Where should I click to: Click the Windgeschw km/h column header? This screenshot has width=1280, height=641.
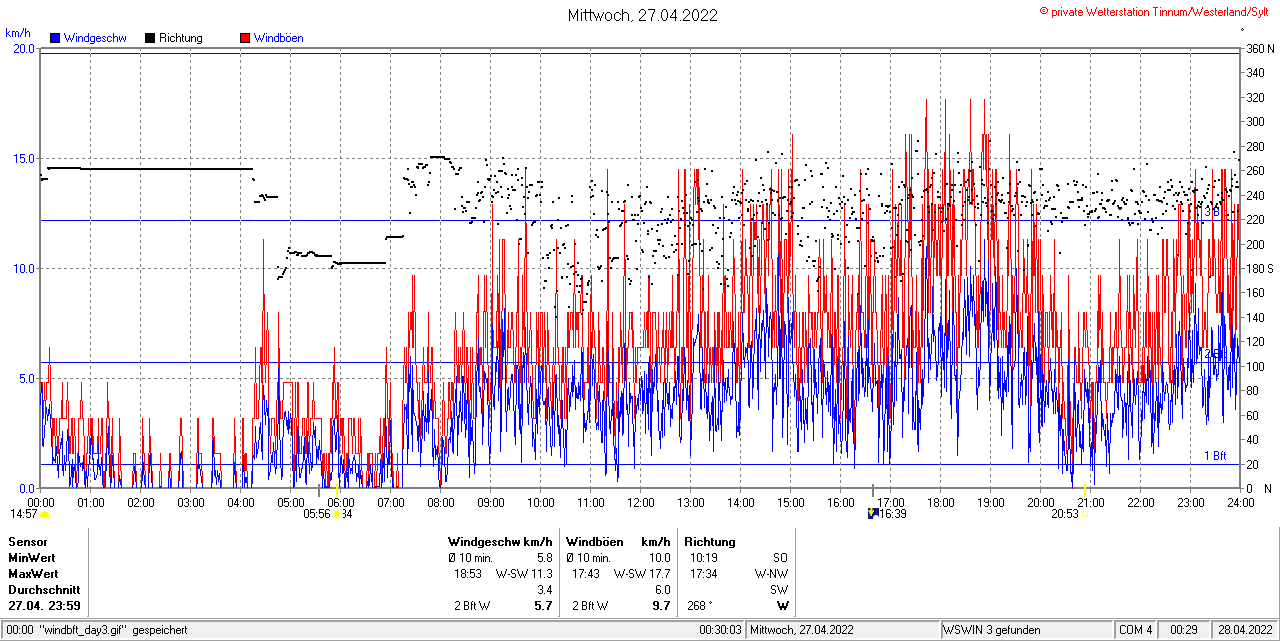(500, 541)
